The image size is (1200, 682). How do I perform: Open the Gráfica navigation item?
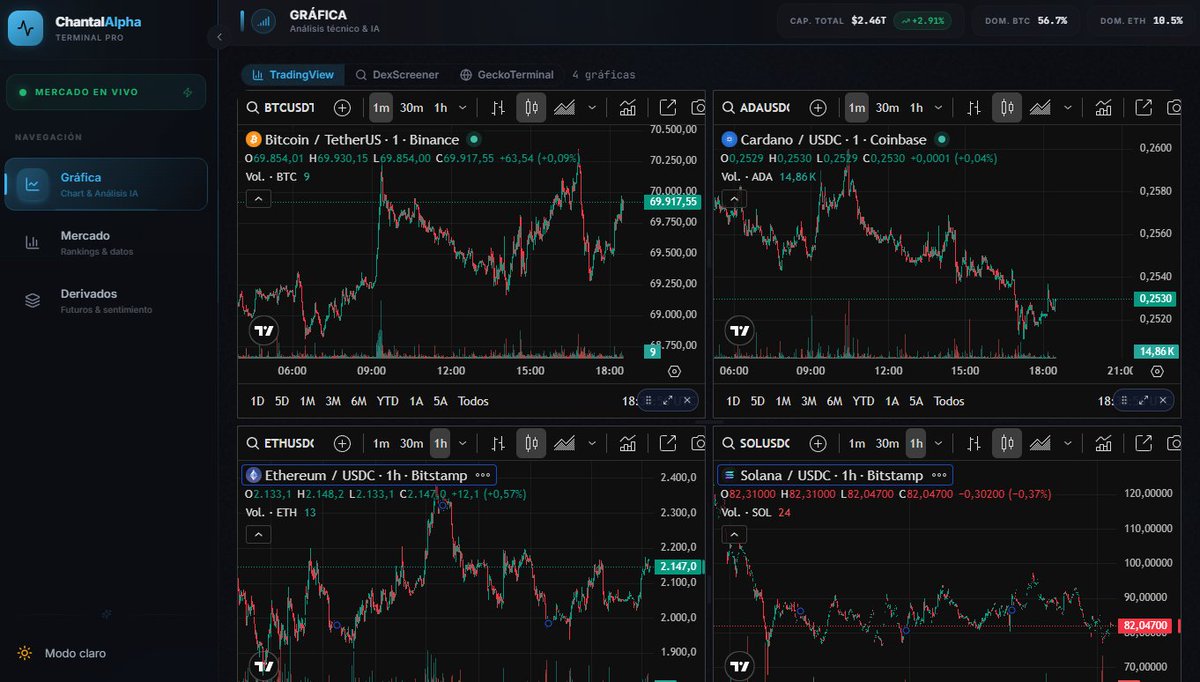106,184
